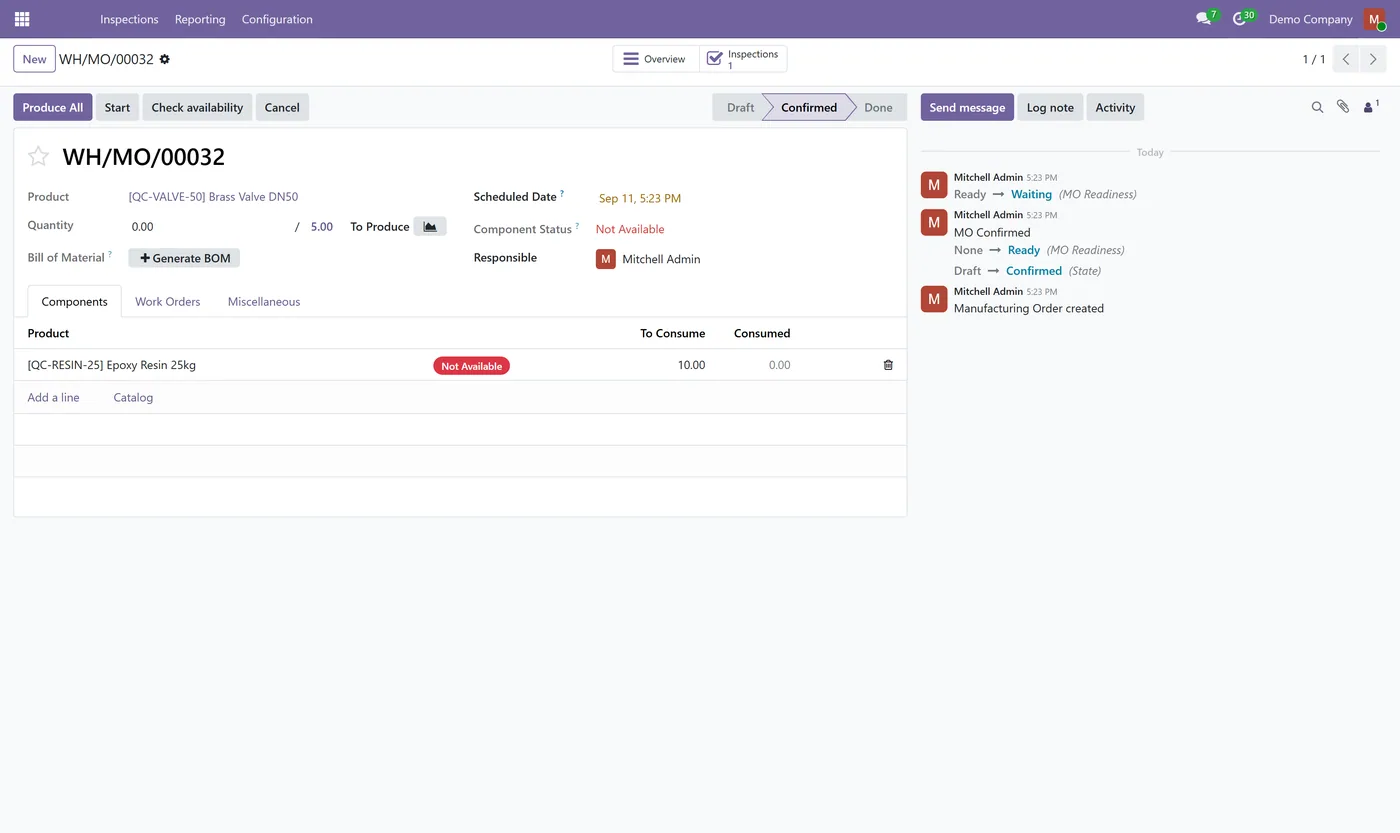Create a New record
Image resolution: width=1400 pixels, height=833 pixels.
34,59
